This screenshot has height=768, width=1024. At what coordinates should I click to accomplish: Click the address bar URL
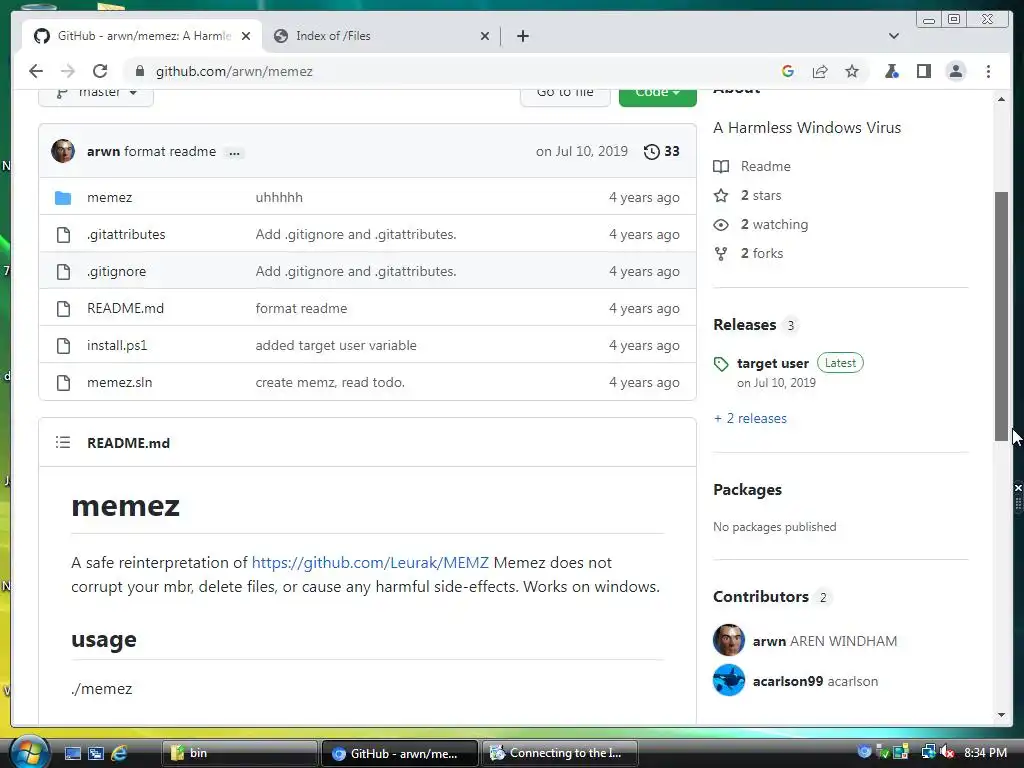234,71
